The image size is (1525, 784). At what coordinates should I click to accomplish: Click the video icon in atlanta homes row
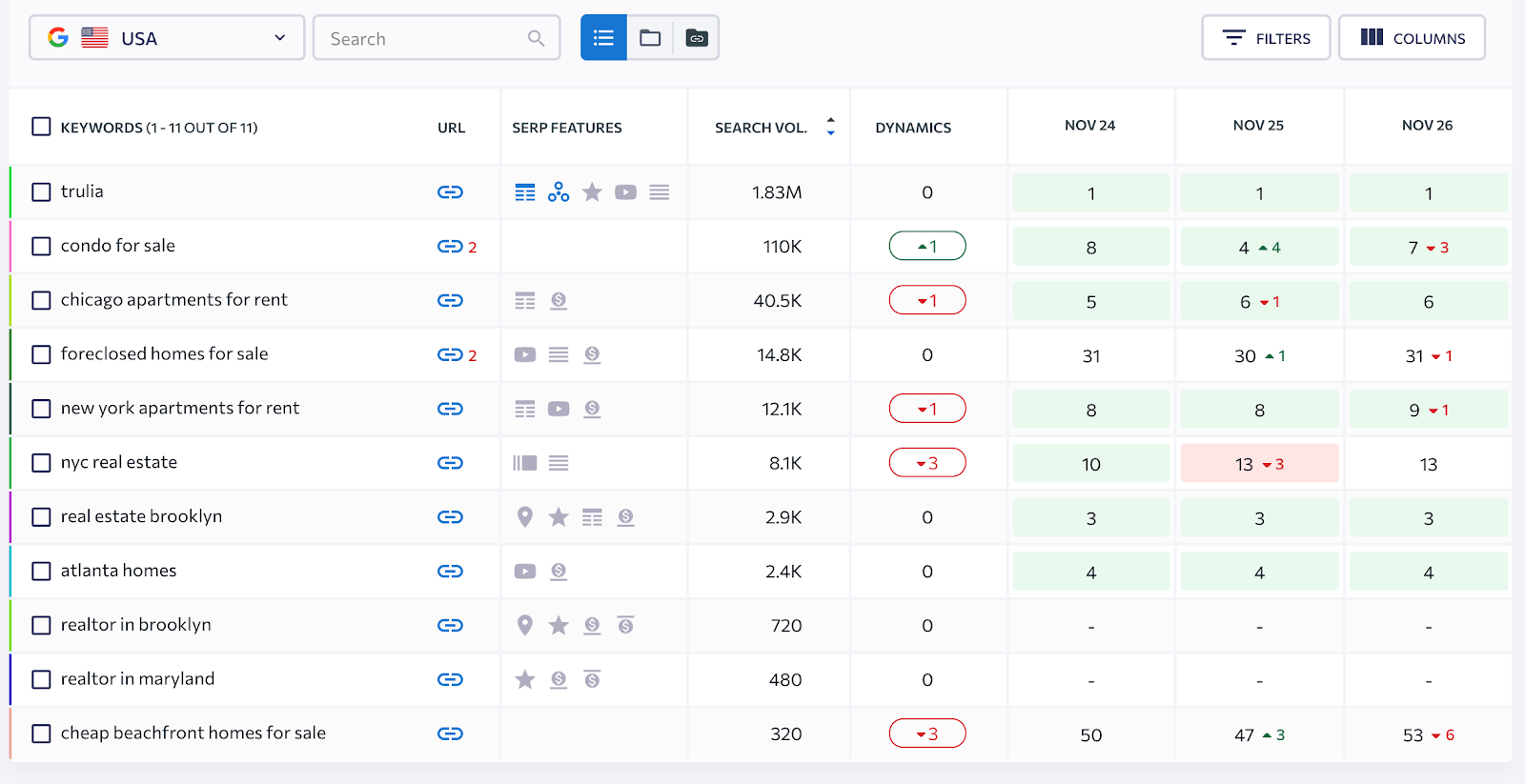click(525, 572)
